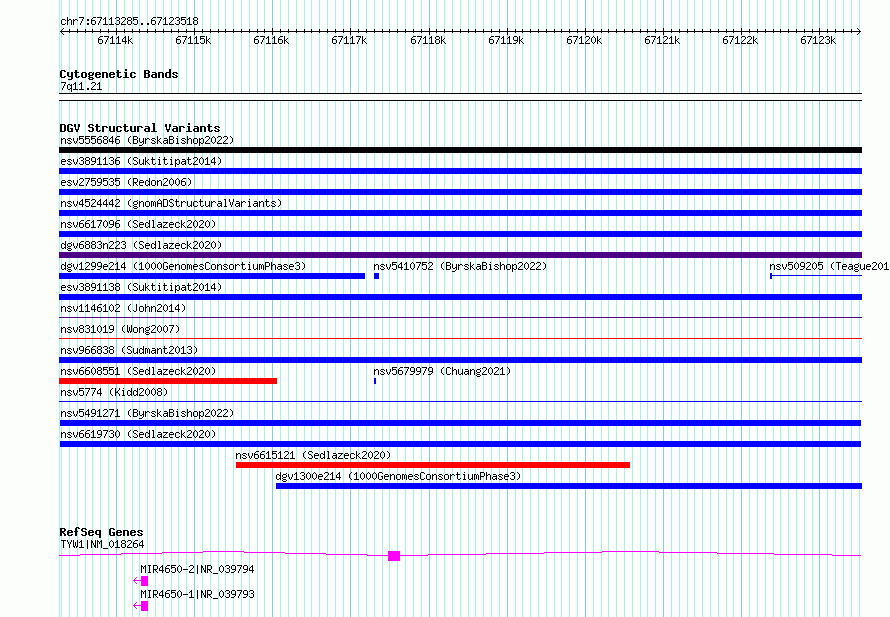Open the Cytogenetic Bands track heading

[119, 74]
